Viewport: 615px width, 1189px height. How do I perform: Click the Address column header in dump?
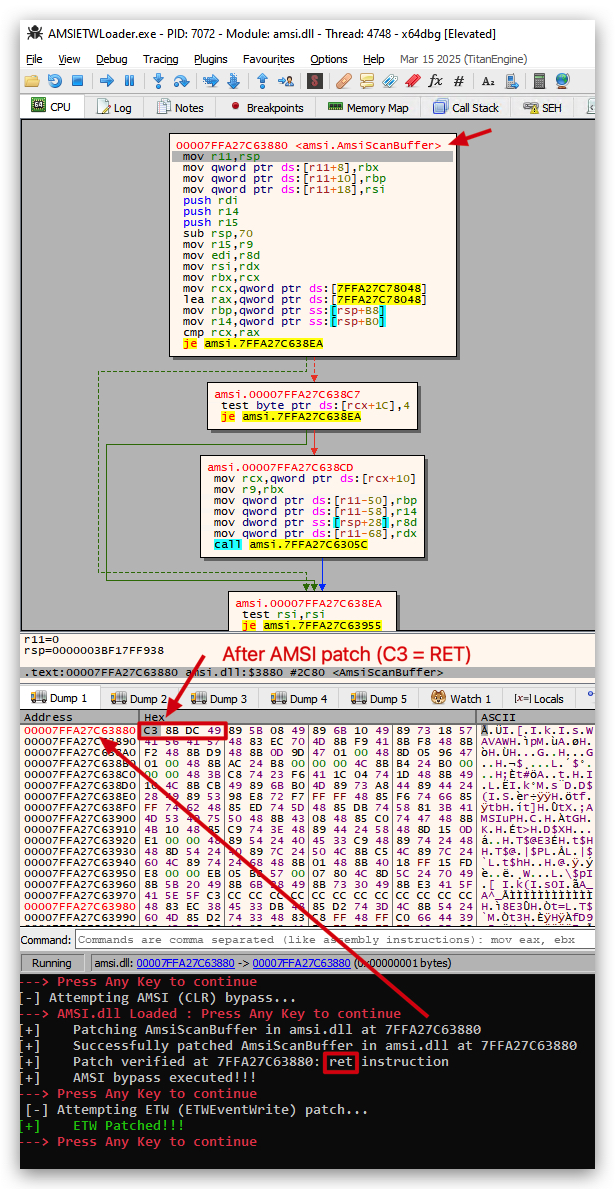79,717
